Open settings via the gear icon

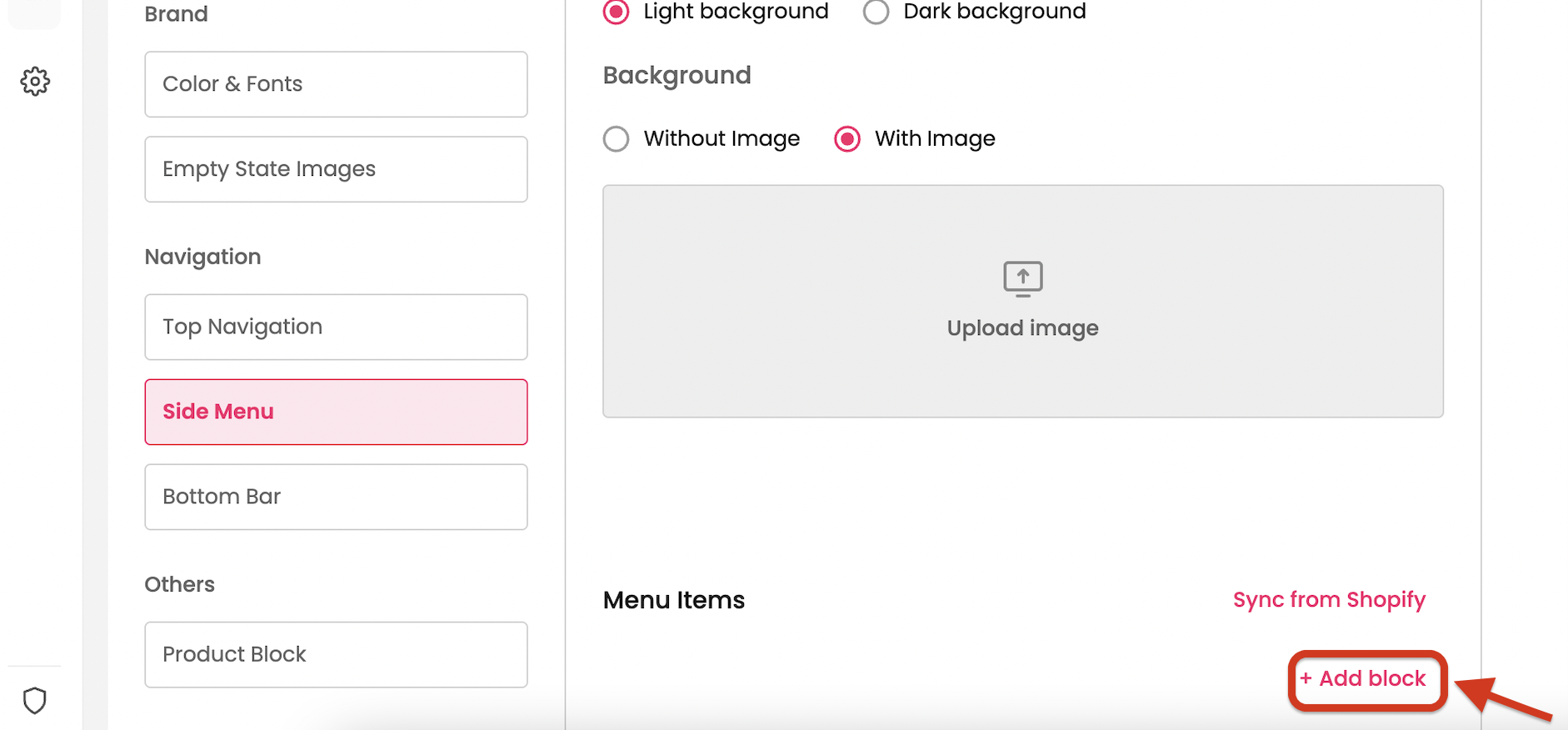[x=35, y=82]
